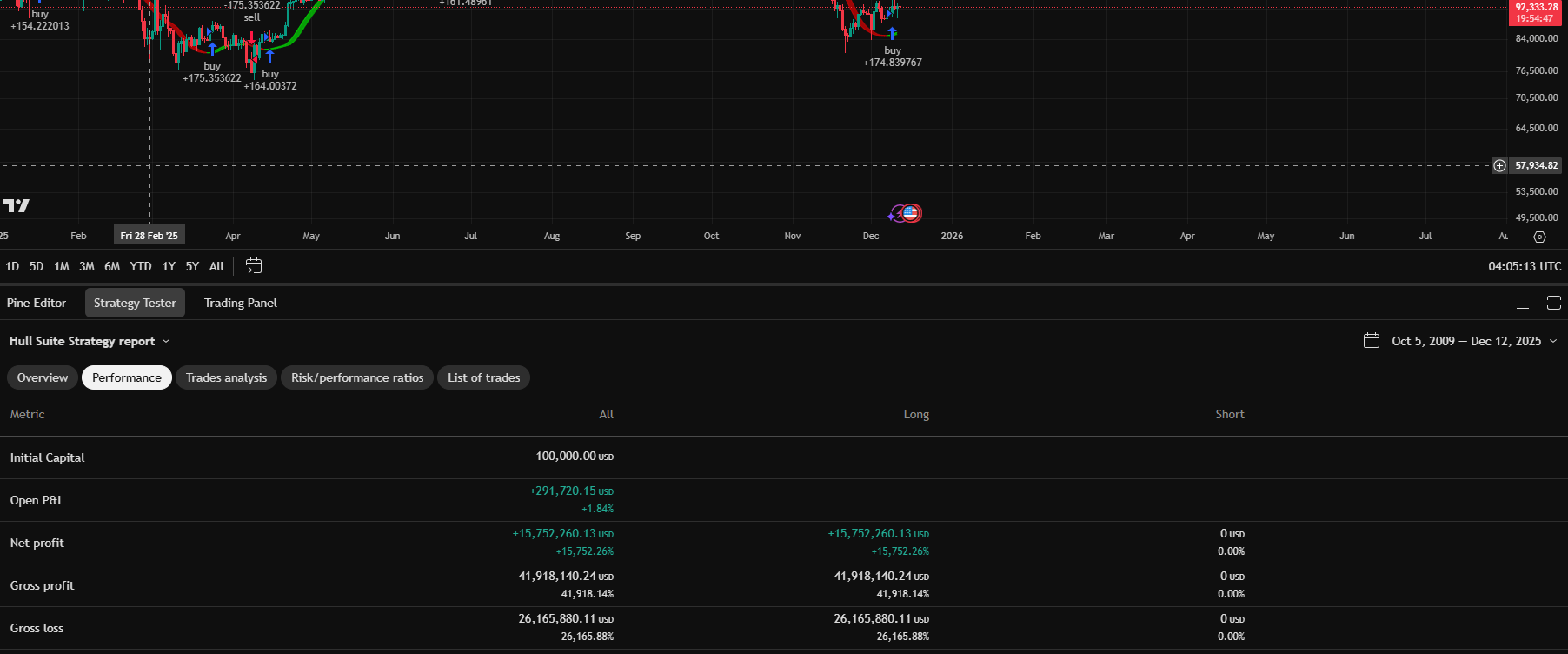This screenshot has width=1568, height=654.
Task: Click the 49,500.00 price scale label
Action: (x=1537, y=217)
